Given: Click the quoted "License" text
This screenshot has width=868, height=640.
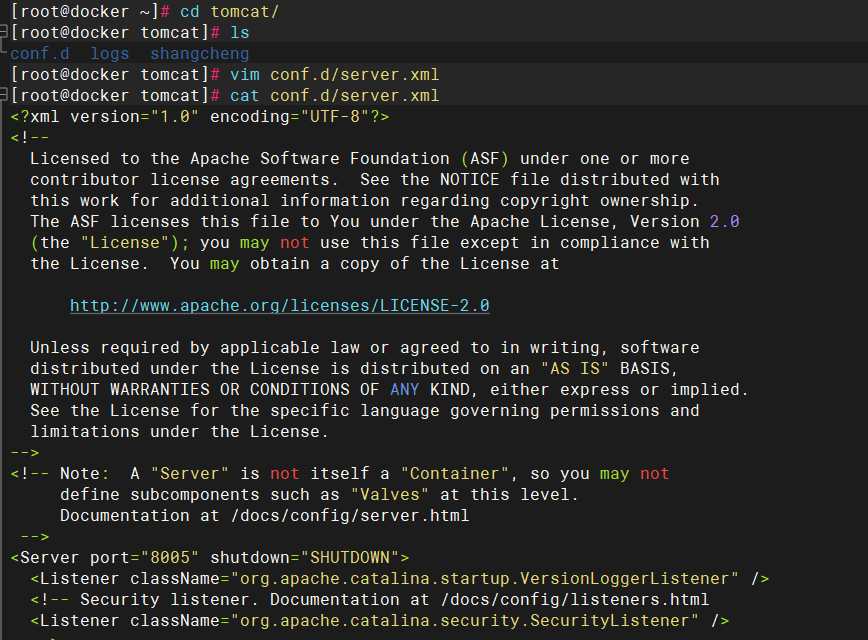Looking at the screenshot, I should tap(125, 242).
